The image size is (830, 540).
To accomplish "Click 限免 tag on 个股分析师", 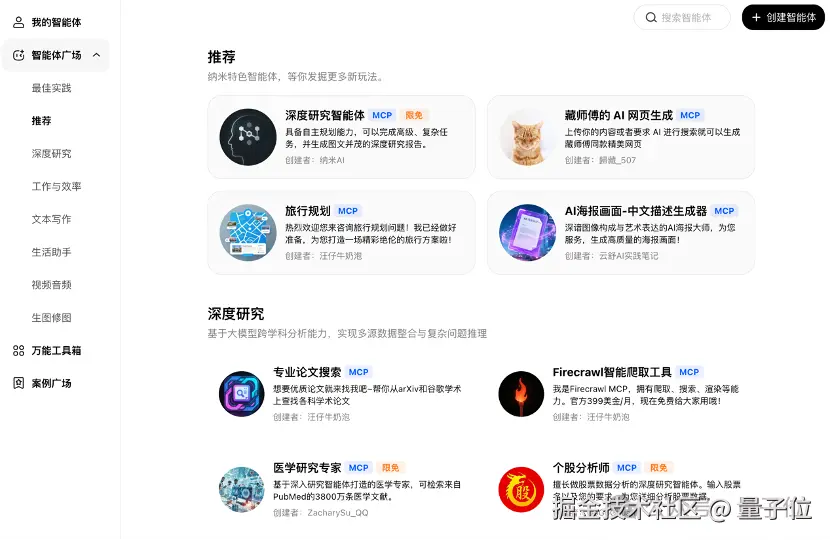I will 658,468.
